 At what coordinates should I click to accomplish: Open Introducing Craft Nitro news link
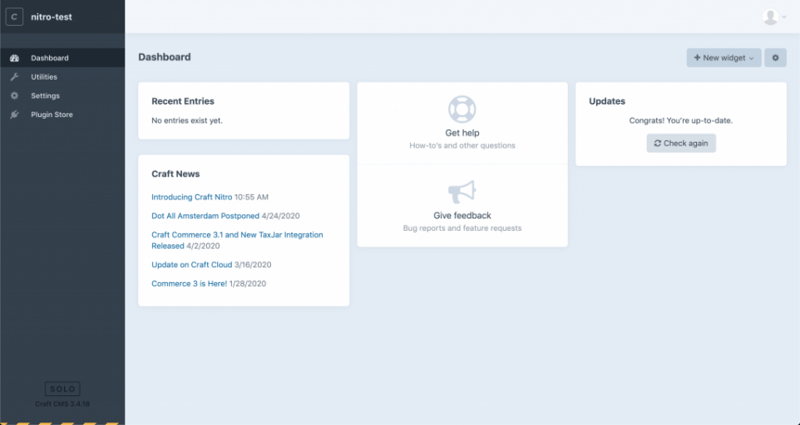point(191,197)
